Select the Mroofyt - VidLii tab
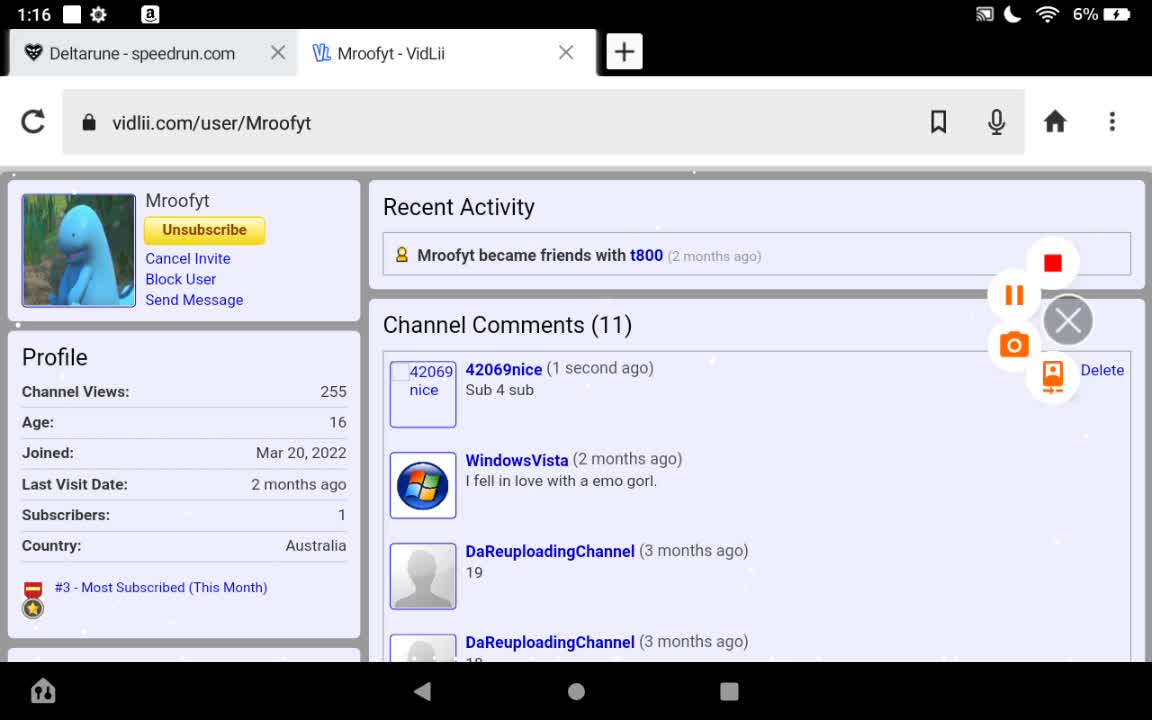The width and height of the screenshot is (1152, 720). pos(390,54)
